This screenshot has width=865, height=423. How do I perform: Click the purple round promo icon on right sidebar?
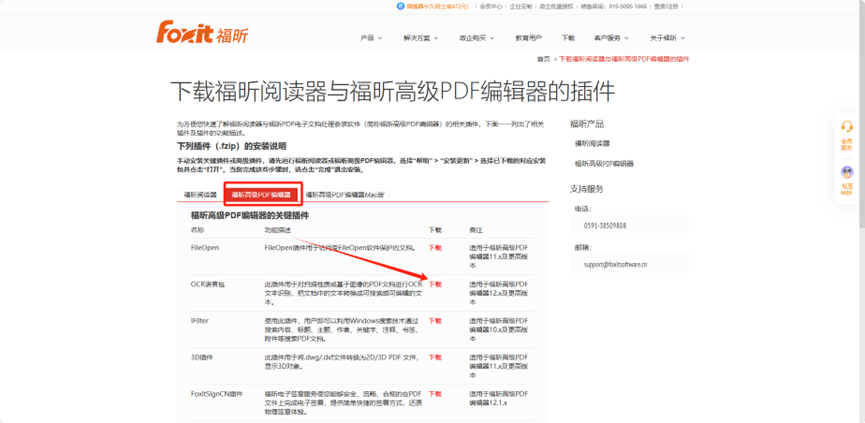(x=847, y=172)
